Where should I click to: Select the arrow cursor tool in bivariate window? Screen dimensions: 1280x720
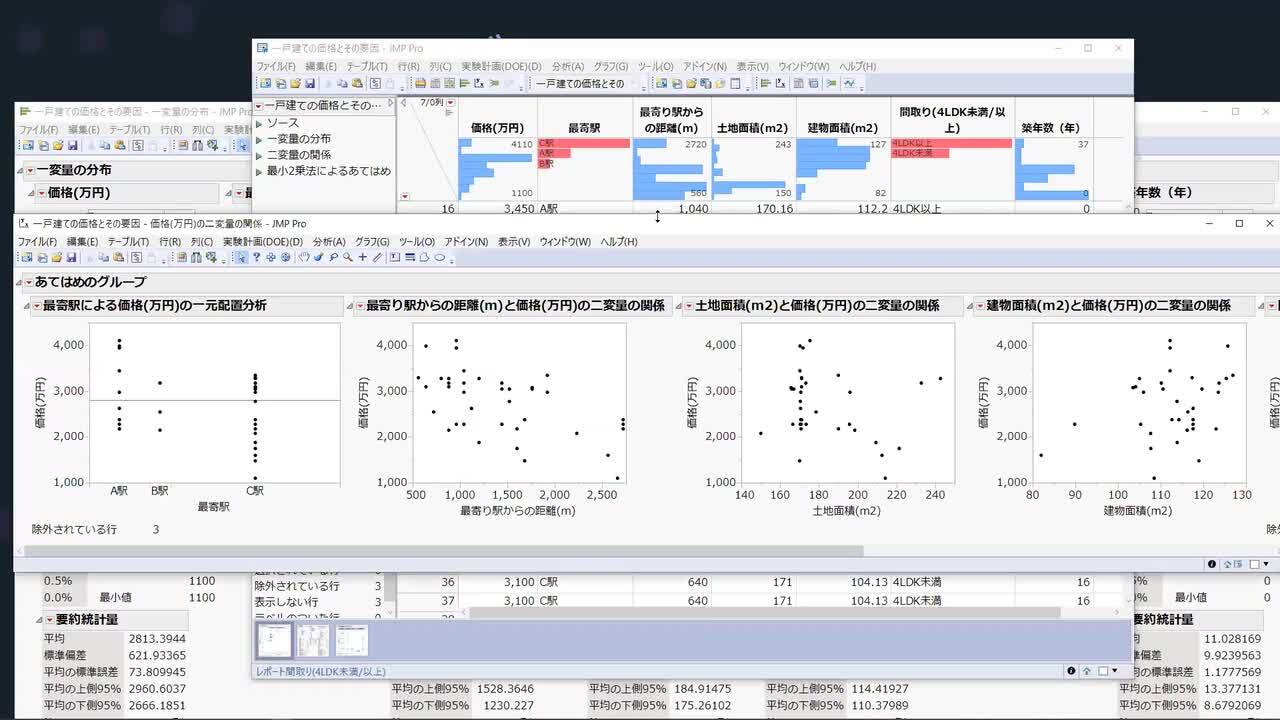pos(240,257)
